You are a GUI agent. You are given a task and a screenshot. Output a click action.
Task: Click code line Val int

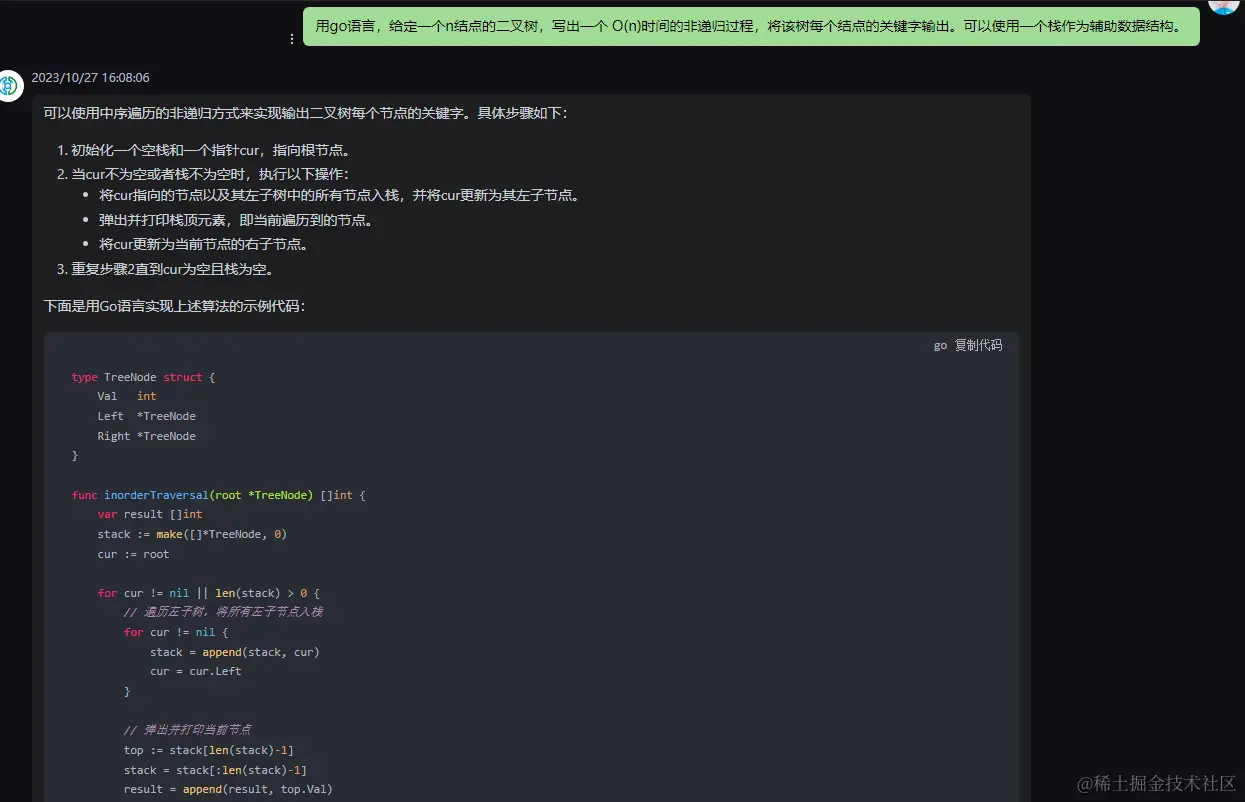coord(127,396)
